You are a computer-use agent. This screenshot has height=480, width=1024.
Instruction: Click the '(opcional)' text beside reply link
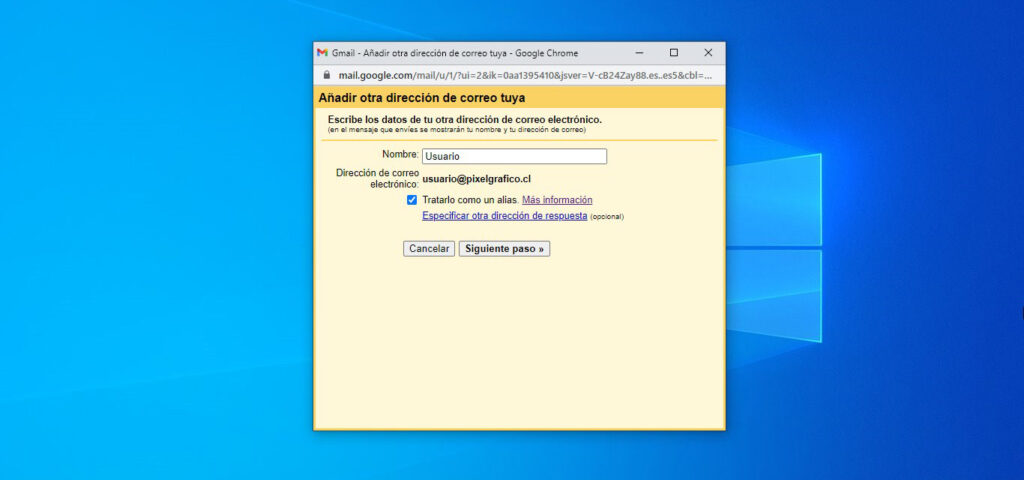point(607,217)
